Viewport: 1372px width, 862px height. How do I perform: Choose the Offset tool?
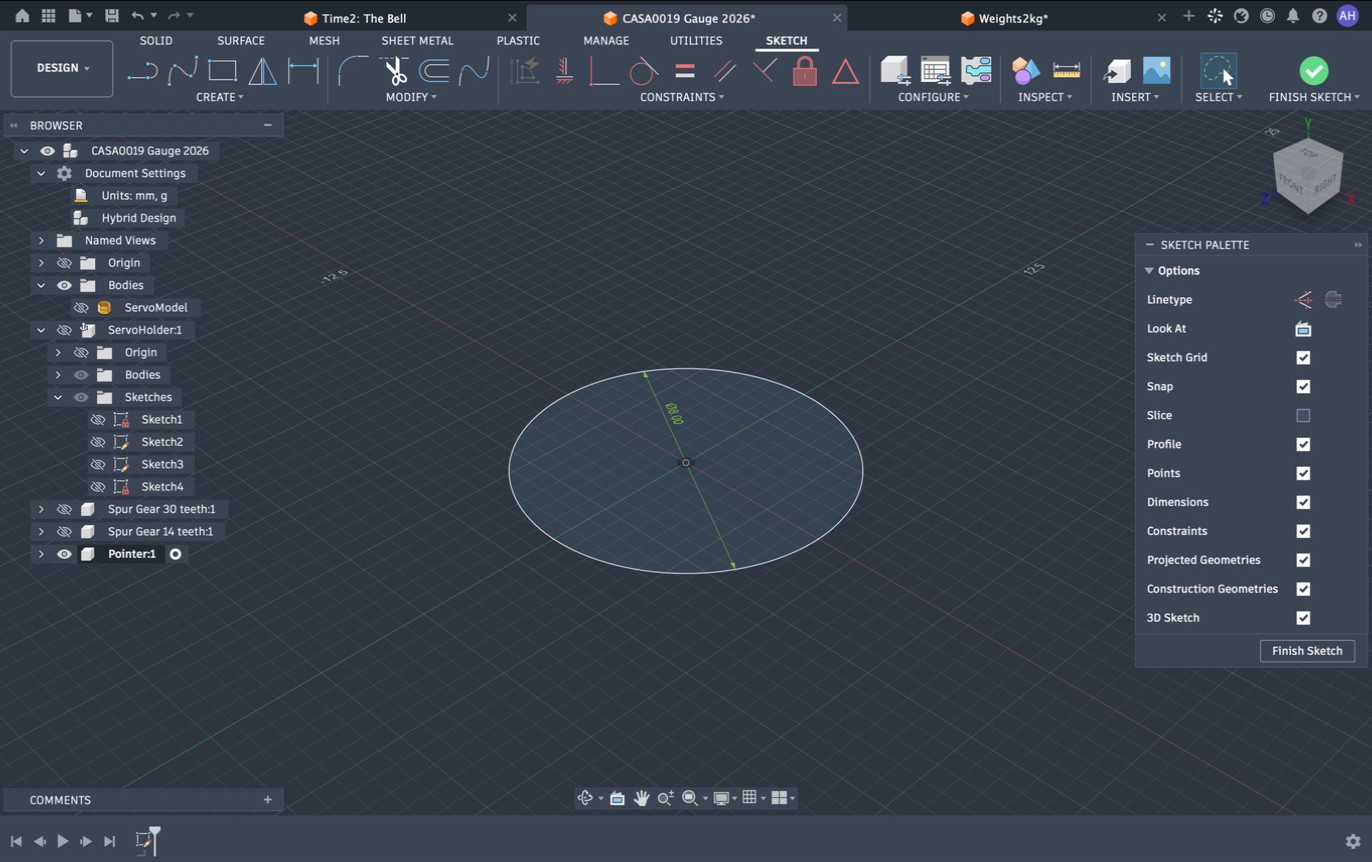coord(433,71)
